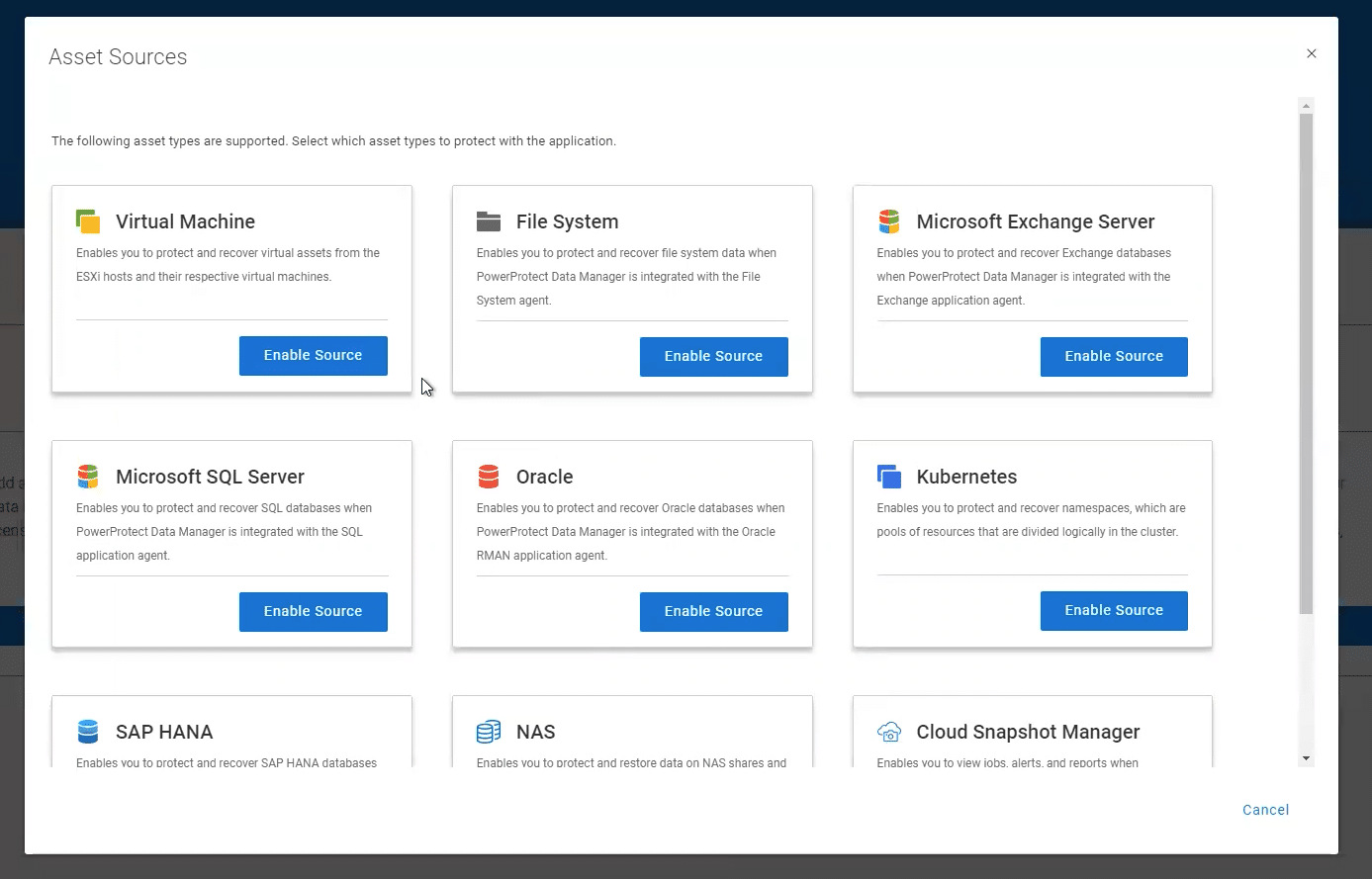Click the SAP HANA database icon
1372x879 pixels.
(88, 732)
